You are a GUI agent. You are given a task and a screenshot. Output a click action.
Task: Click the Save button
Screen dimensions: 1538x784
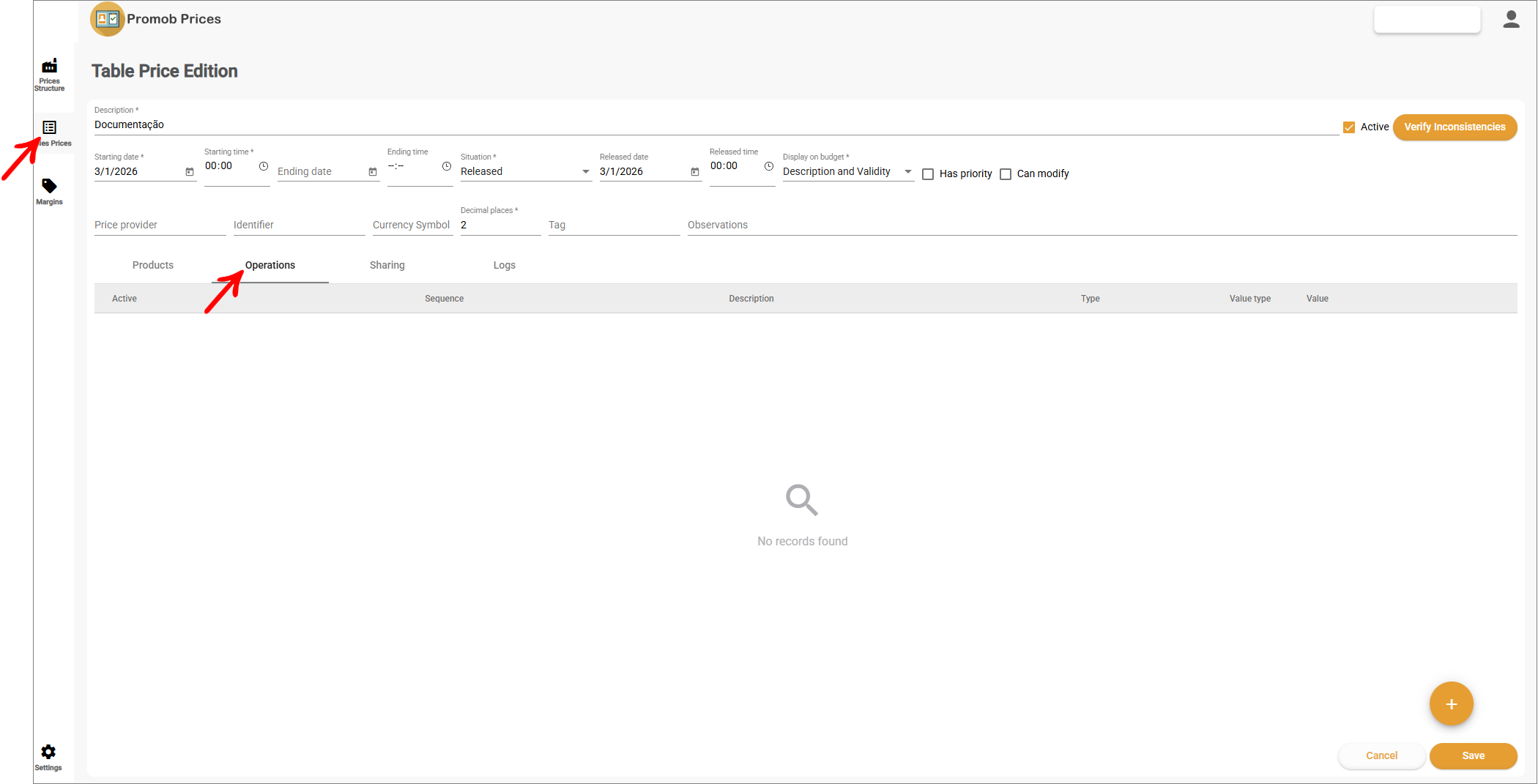pos(1473,756)
